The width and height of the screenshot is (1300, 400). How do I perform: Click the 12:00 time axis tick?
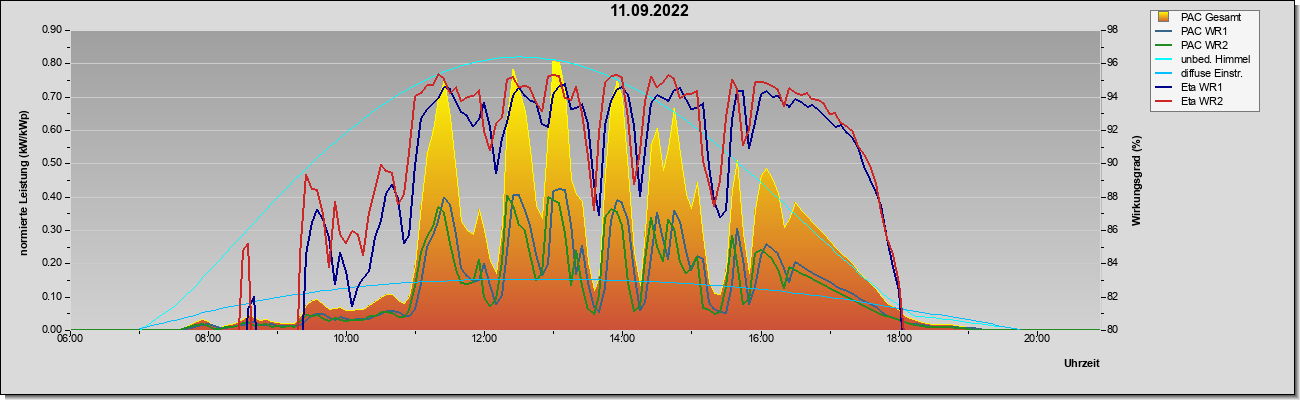tap(484, 338)
